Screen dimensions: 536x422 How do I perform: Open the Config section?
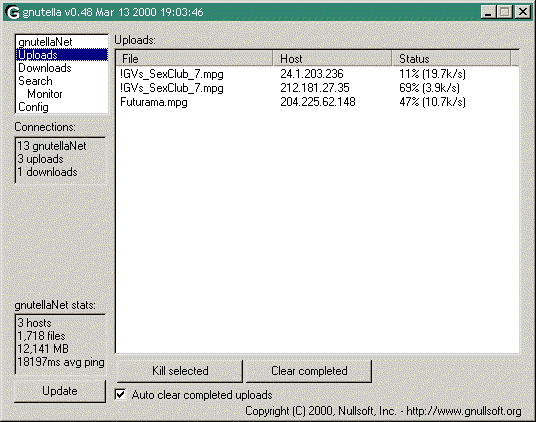pyautogui.click(x=62, y=107)
